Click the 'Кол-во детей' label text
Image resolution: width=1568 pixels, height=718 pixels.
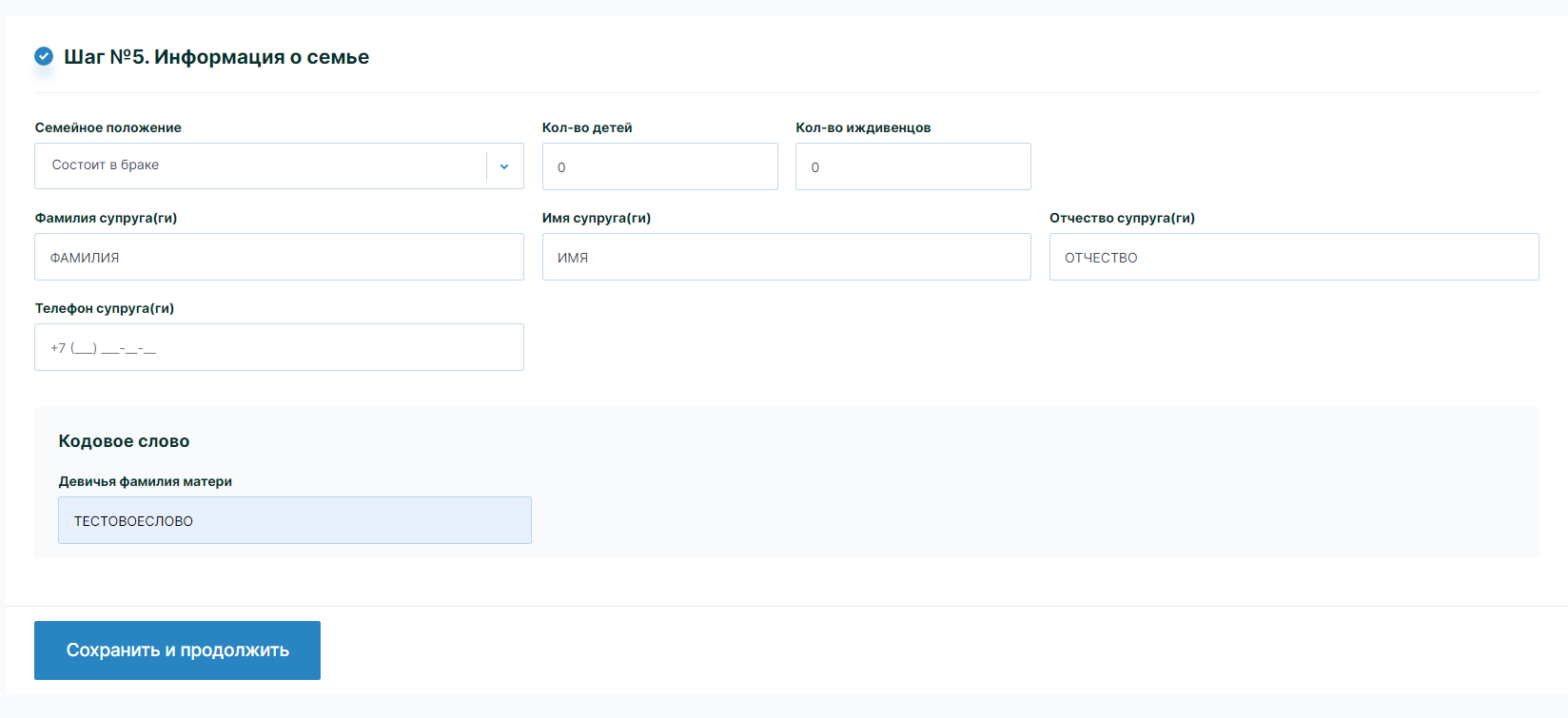(587, 127)
